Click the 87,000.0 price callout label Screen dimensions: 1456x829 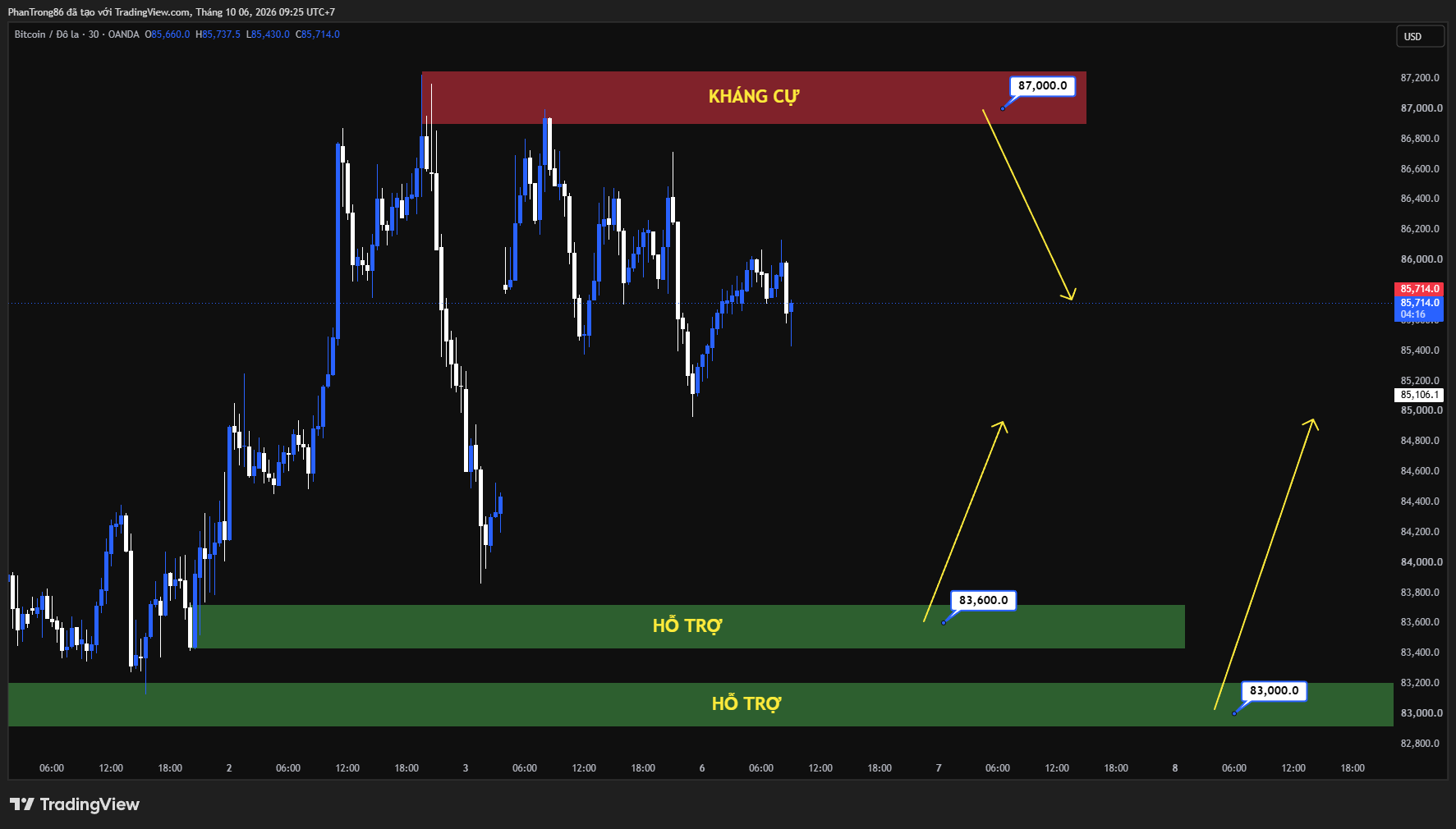point(1042,85)
